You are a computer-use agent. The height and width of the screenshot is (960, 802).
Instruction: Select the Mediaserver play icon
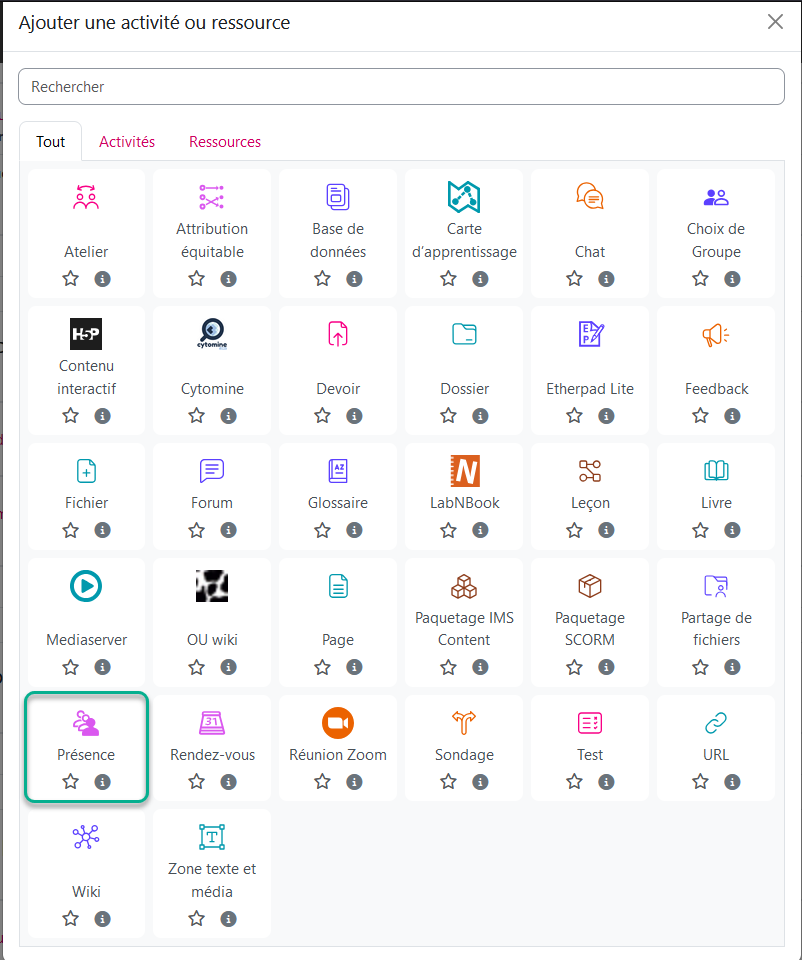point(86,586)
